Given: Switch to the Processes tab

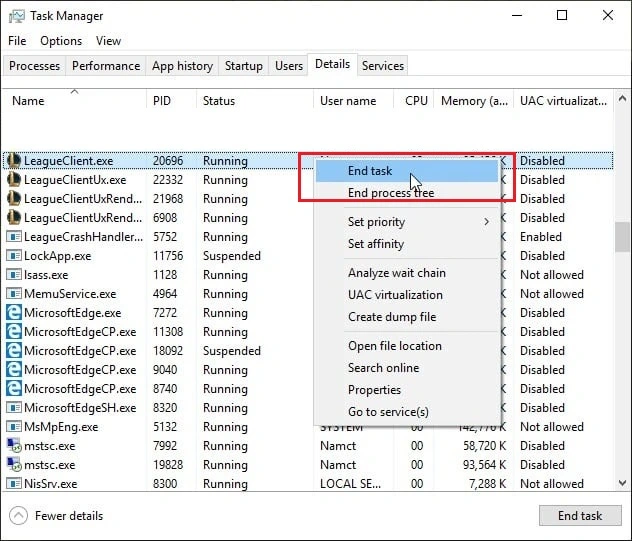Looking at the screenshot, I should [34, 66].
